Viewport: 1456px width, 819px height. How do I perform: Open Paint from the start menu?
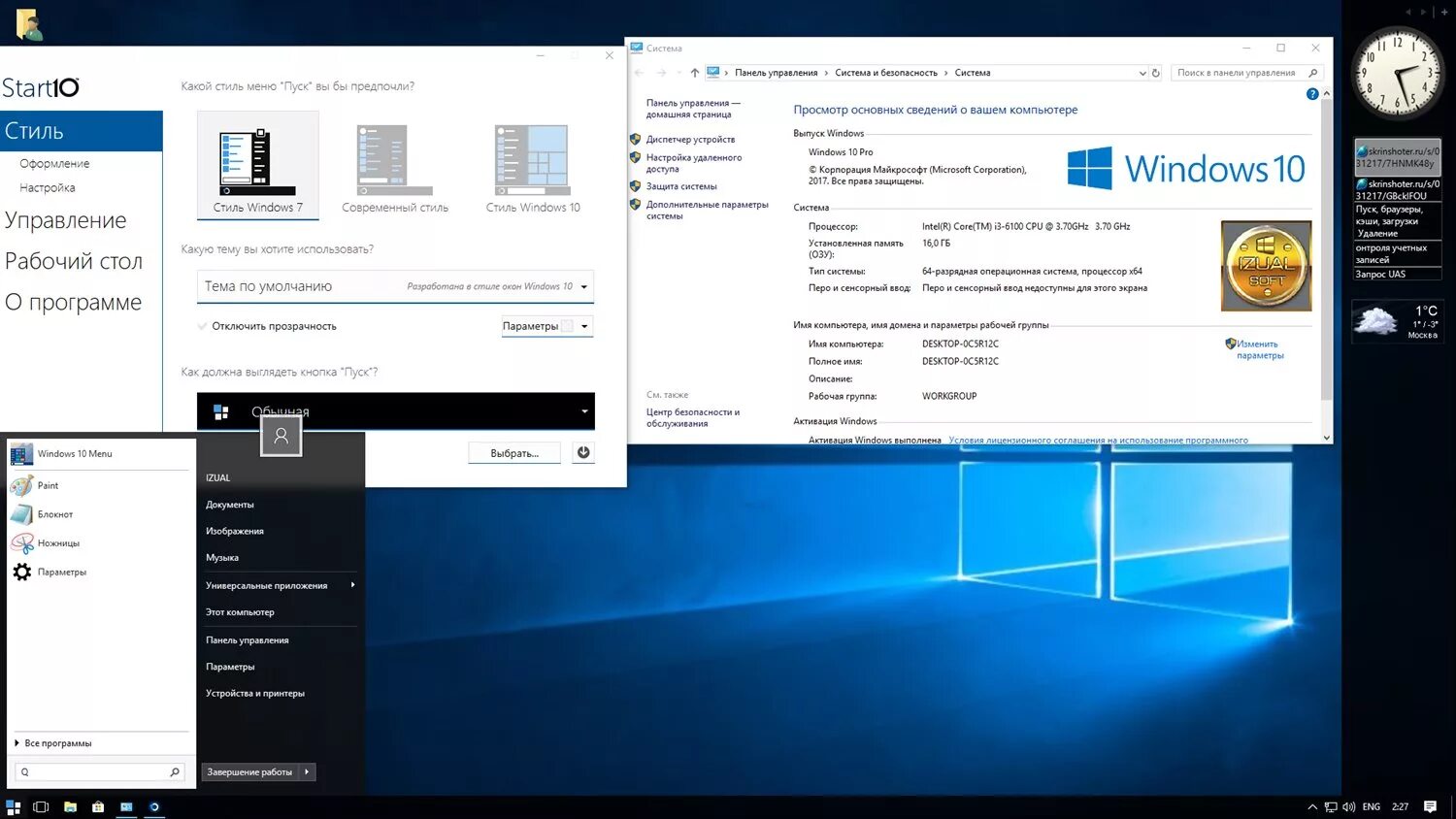tap(48, 485)
